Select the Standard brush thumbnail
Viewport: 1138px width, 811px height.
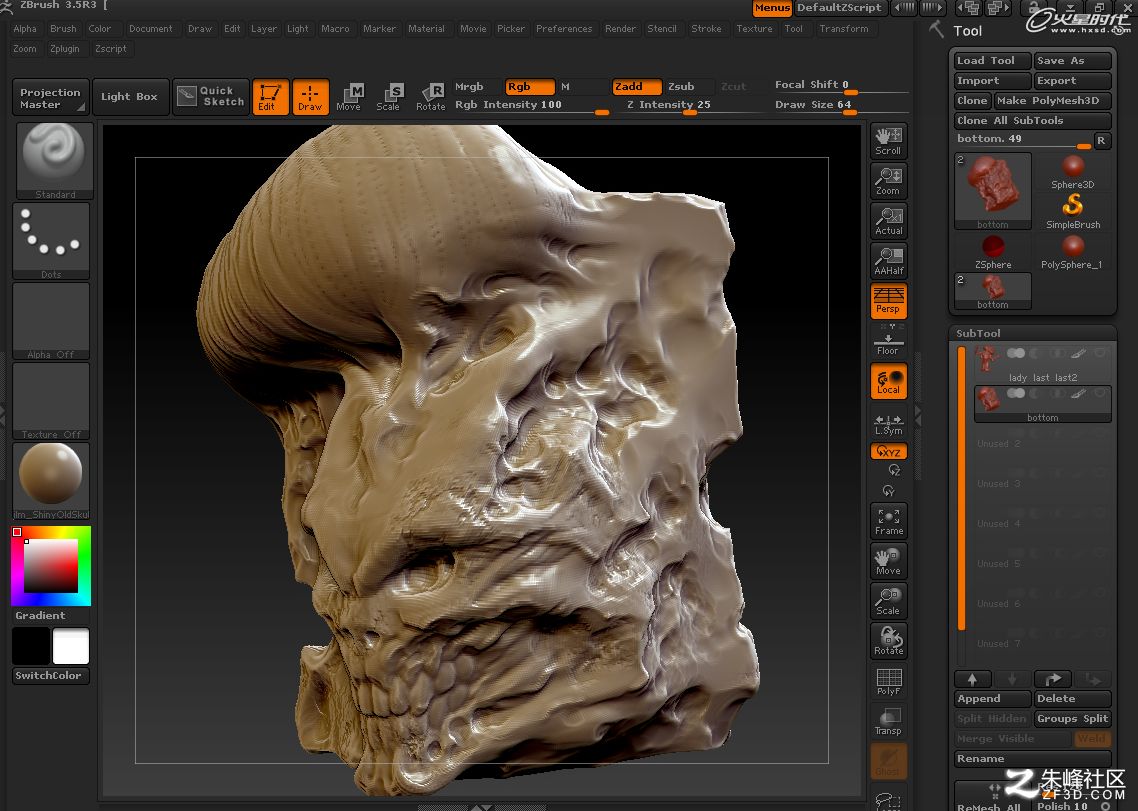(54, 160)
